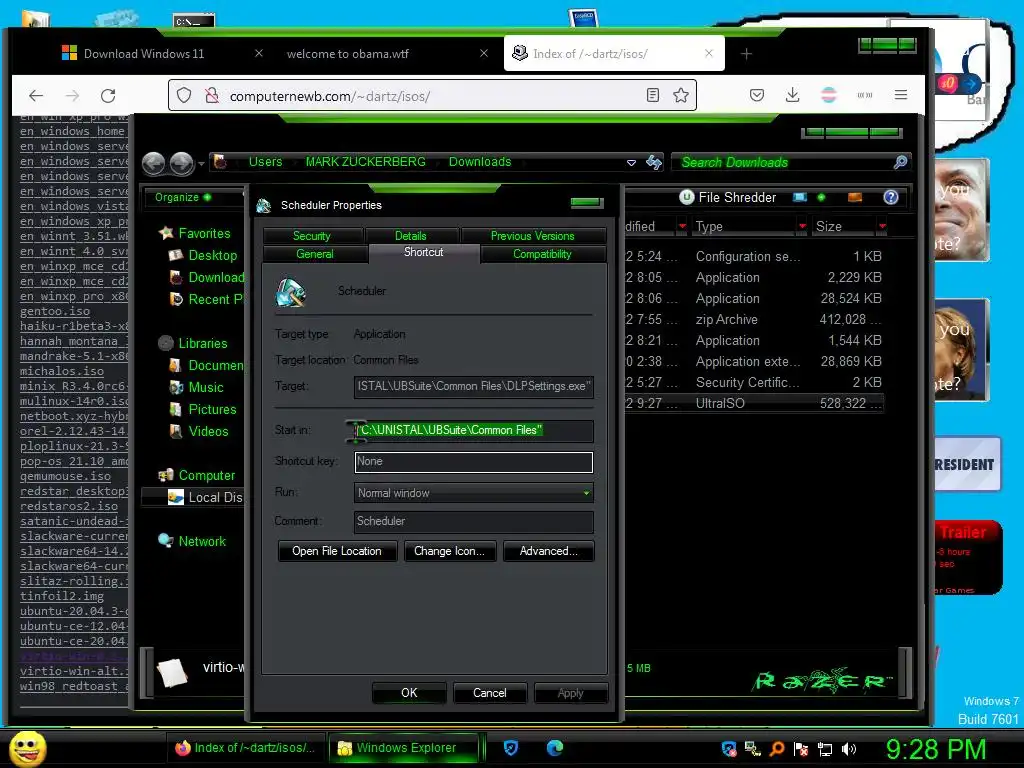This screenshot has height=768, width=1024.
Task: Click the smiley face Start button
Action: coord(28,748)
